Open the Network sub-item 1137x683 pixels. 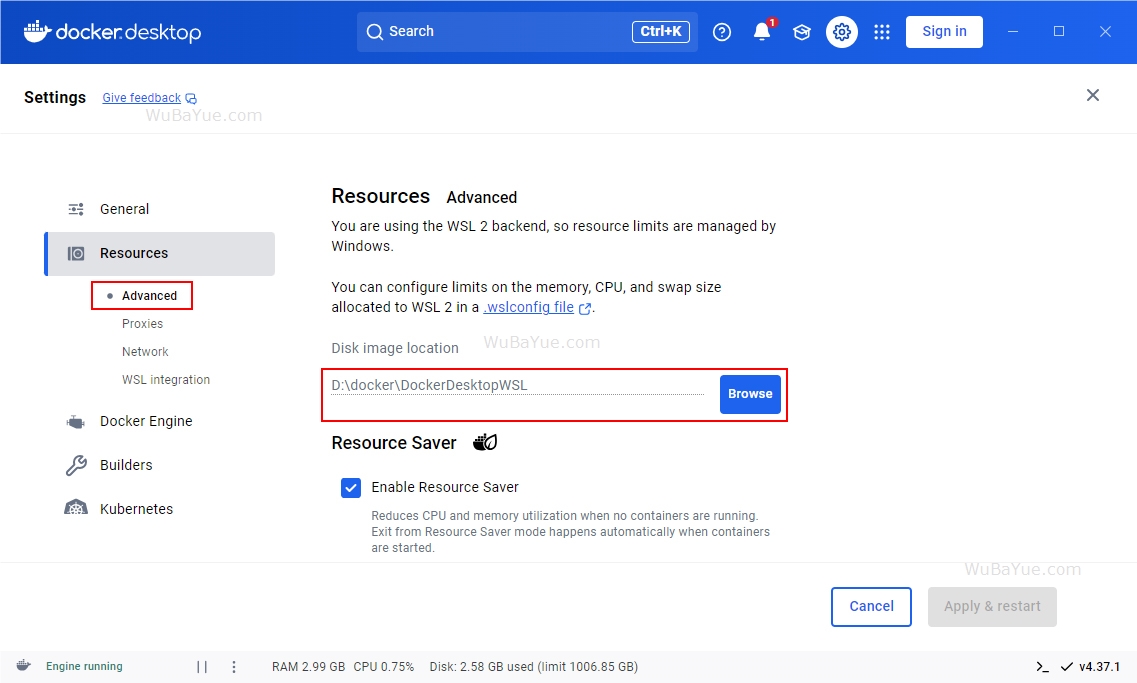145,352
